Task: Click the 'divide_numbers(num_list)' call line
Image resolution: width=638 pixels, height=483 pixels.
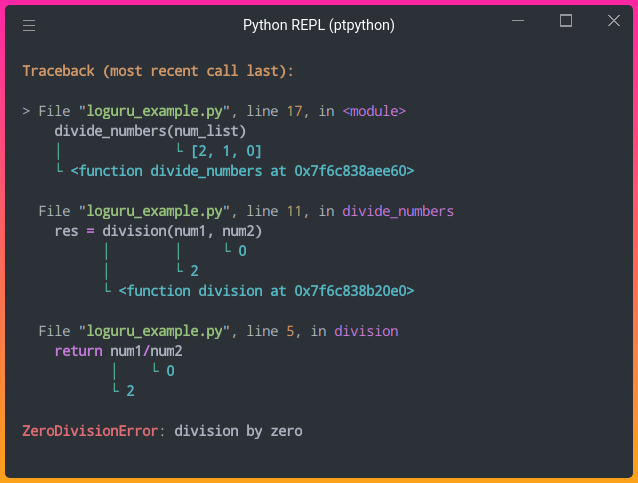Action: pyautogui.click(x=150, y=131)
